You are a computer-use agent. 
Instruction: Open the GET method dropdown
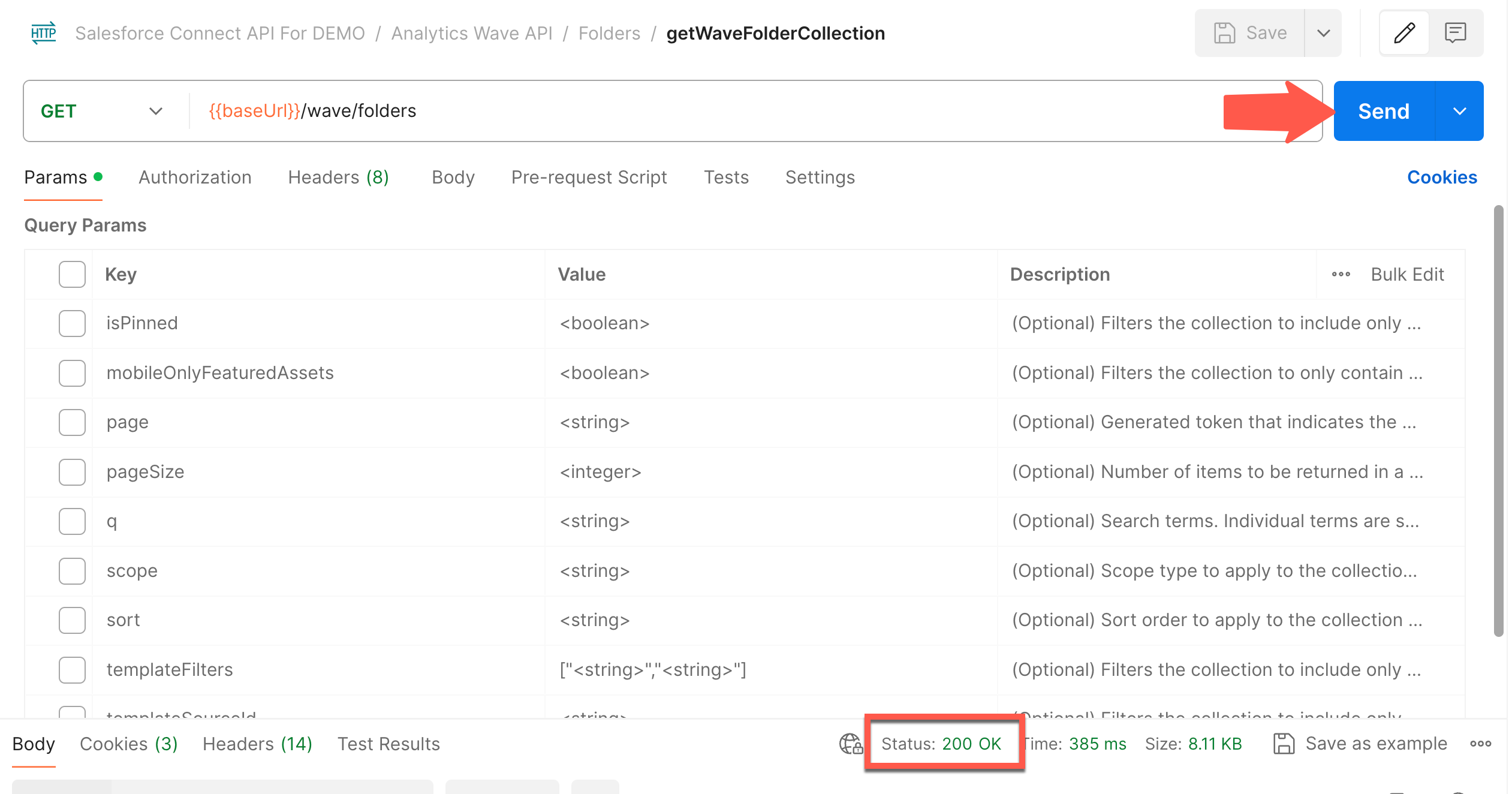[102, 111]
